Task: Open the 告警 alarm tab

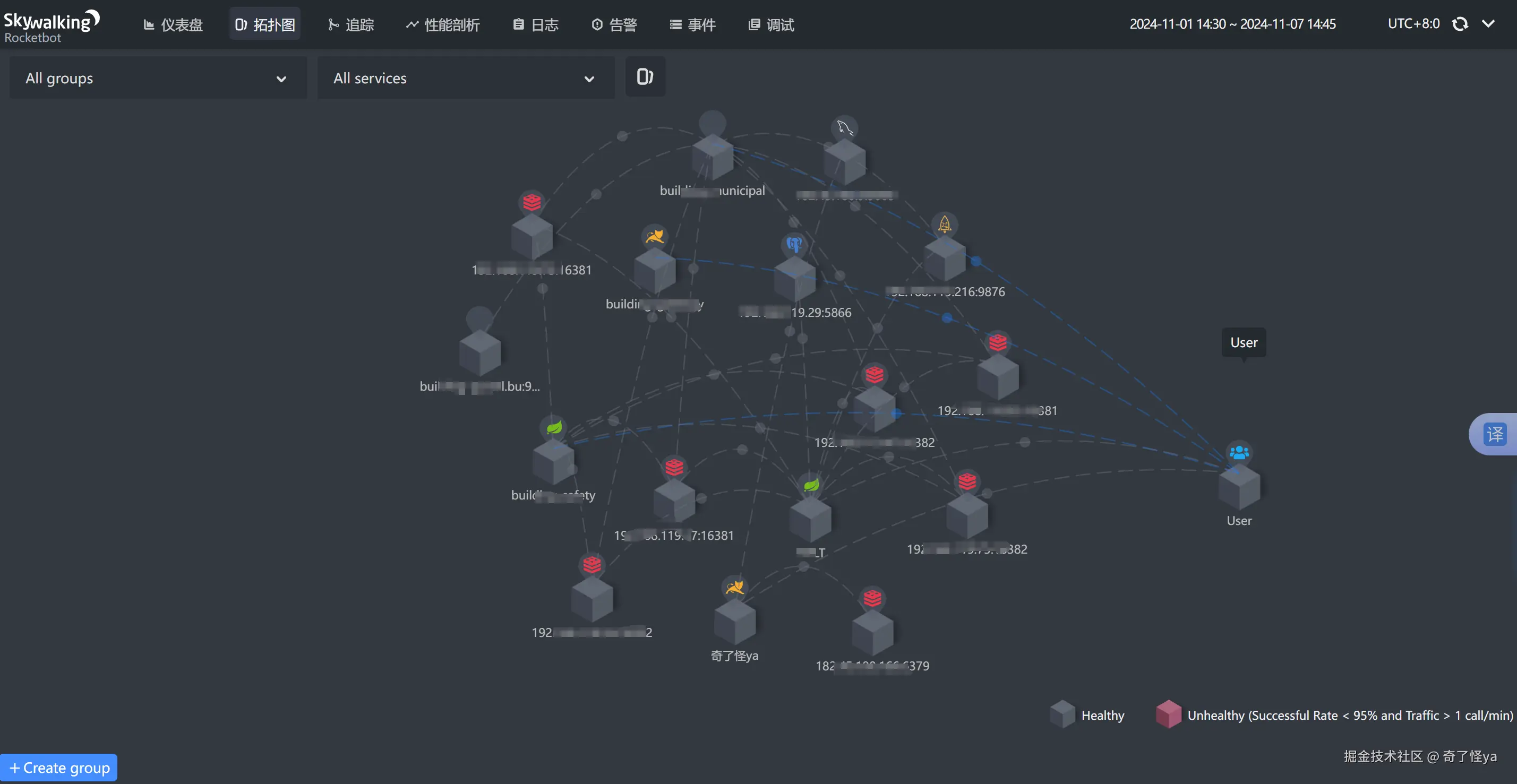Action: [614, 25]
